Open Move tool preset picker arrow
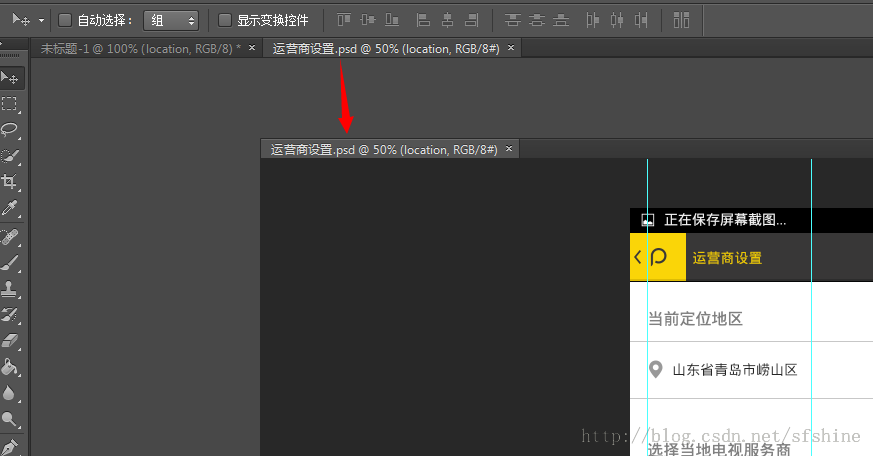Image resolution: width=873 pixels, height=456 pixels. tap(41, 21)
